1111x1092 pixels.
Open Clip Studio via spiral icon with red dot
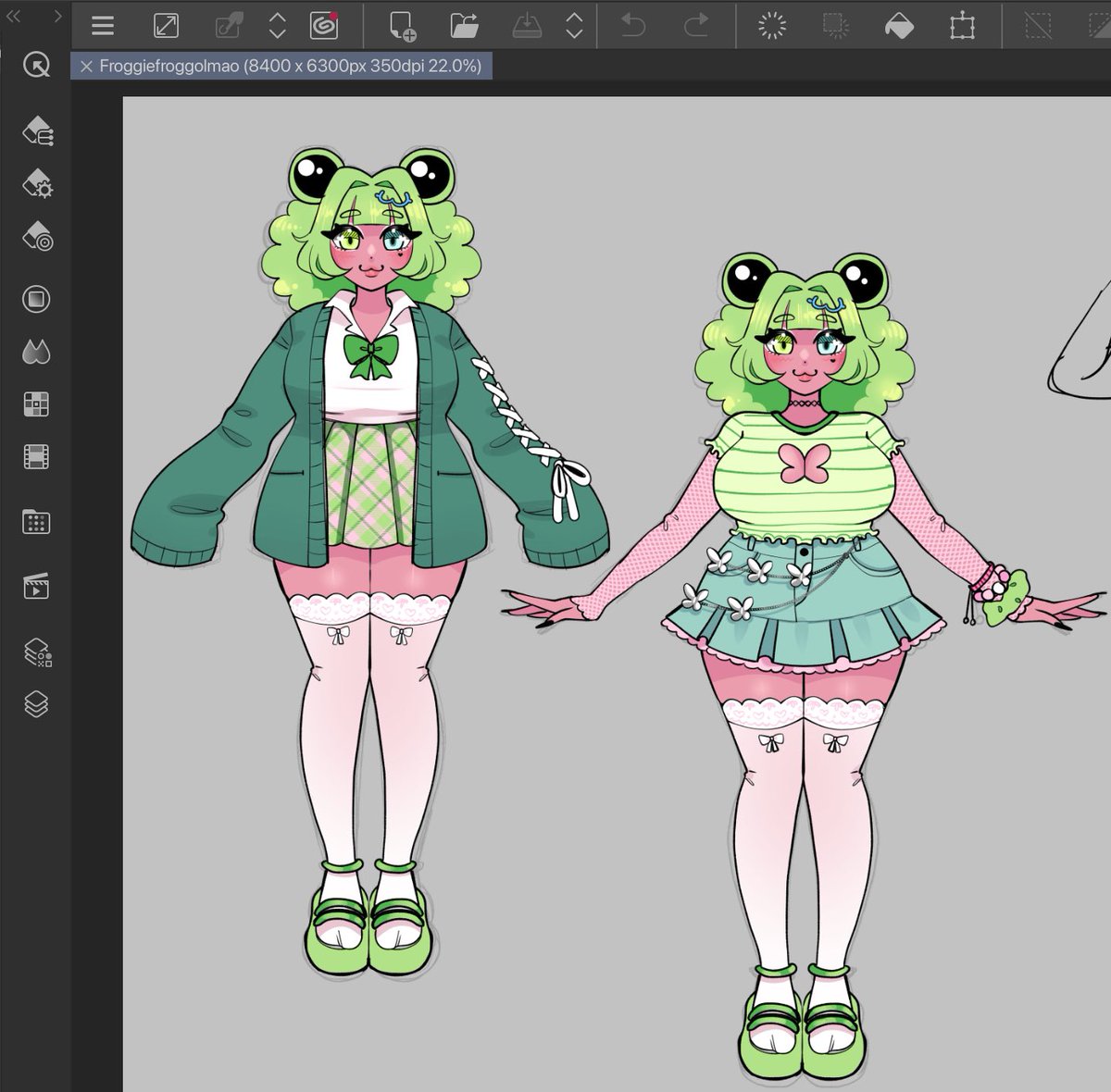point(324,25)
